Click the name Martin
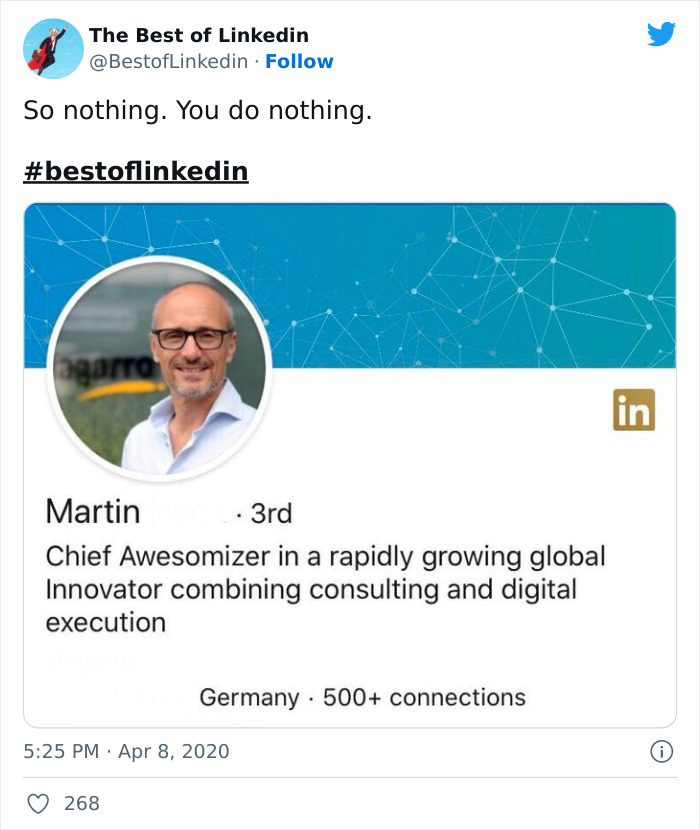Viewport: 700px width, 830px height. [x=93, y=512]
